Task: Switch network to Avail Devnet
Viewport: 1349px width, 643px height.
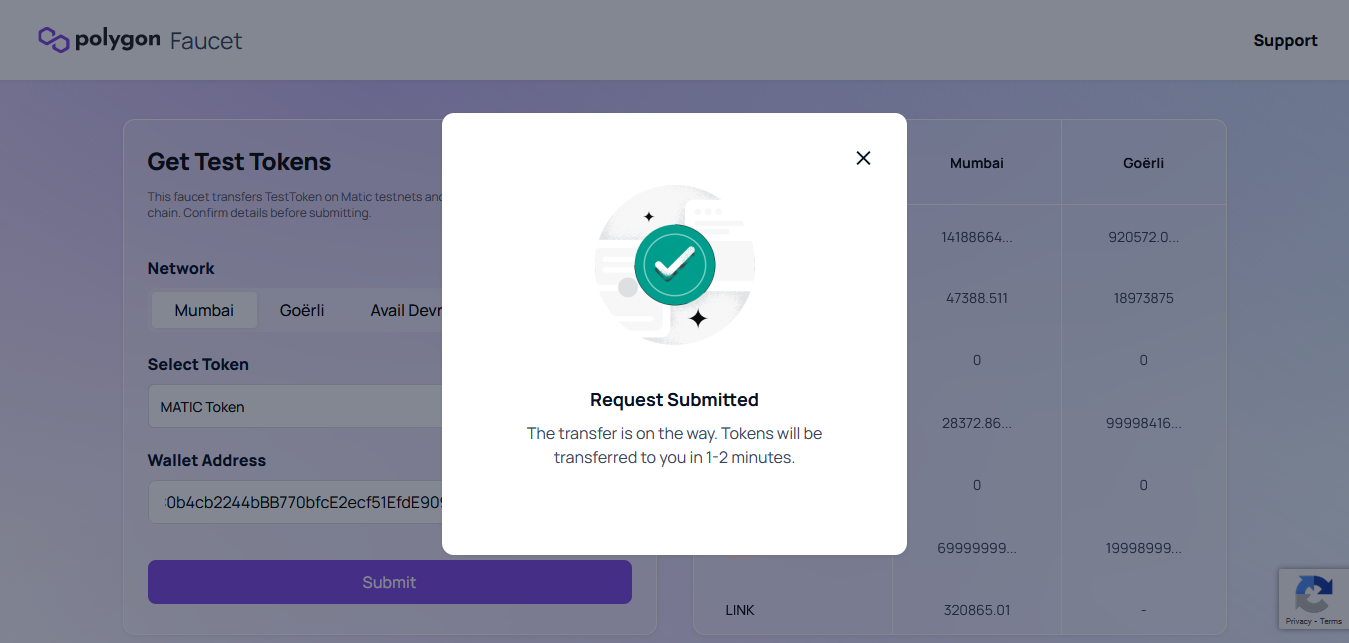Action: point(405,311)
